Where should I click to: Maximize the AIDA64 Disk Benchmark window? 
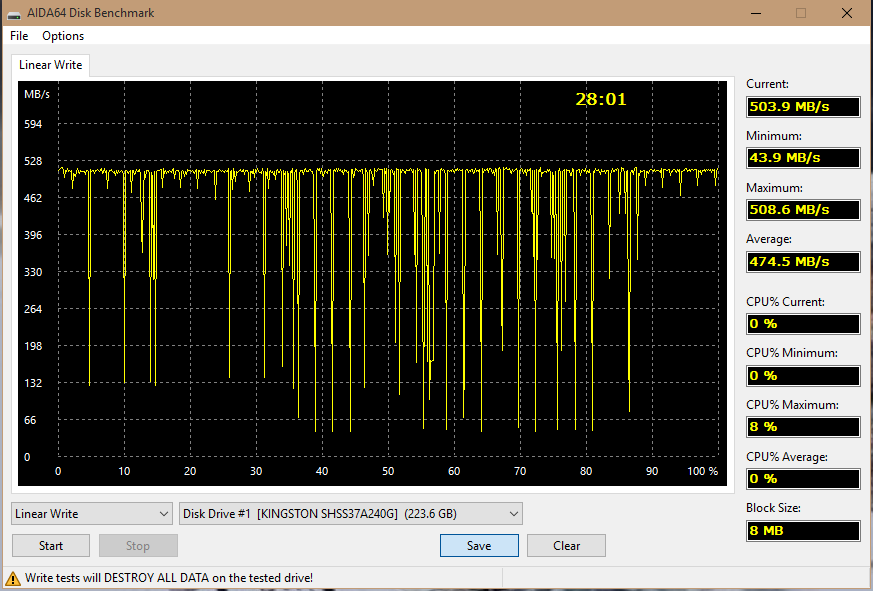[801, 13]
